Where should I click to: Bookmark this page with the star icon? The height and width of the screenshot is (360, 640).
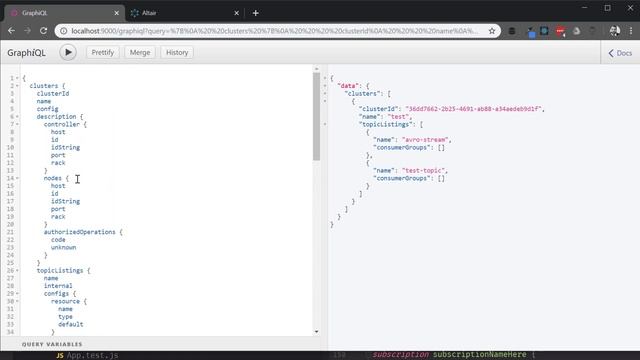click(x=492, y=31)
